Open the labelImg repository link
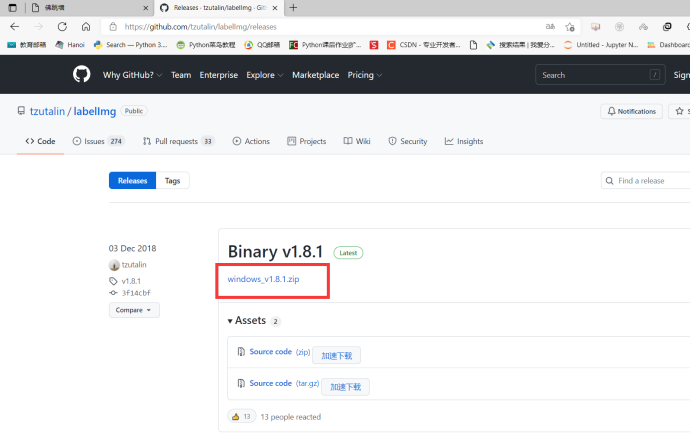 [95, 111]
